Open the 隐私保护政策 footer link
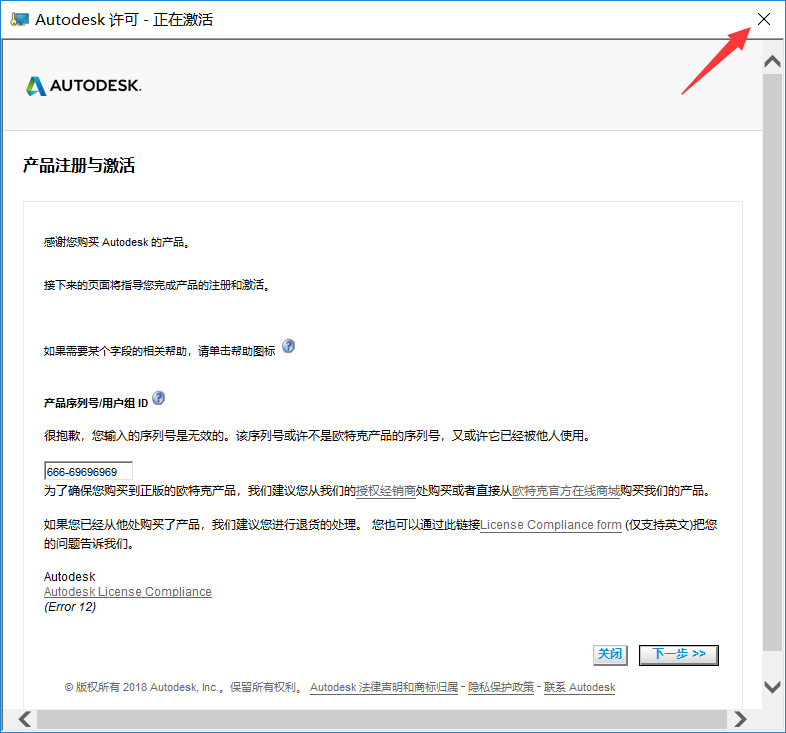 coord(501,688)
